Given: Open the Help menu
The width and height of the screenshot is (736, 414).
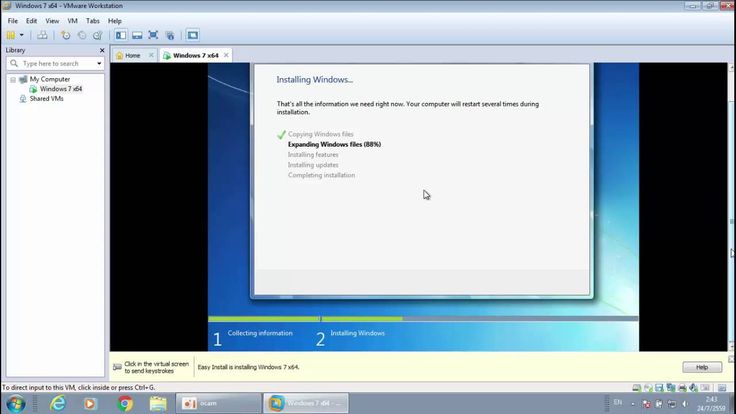Looking at the screenshot, I should click(115, 21).
